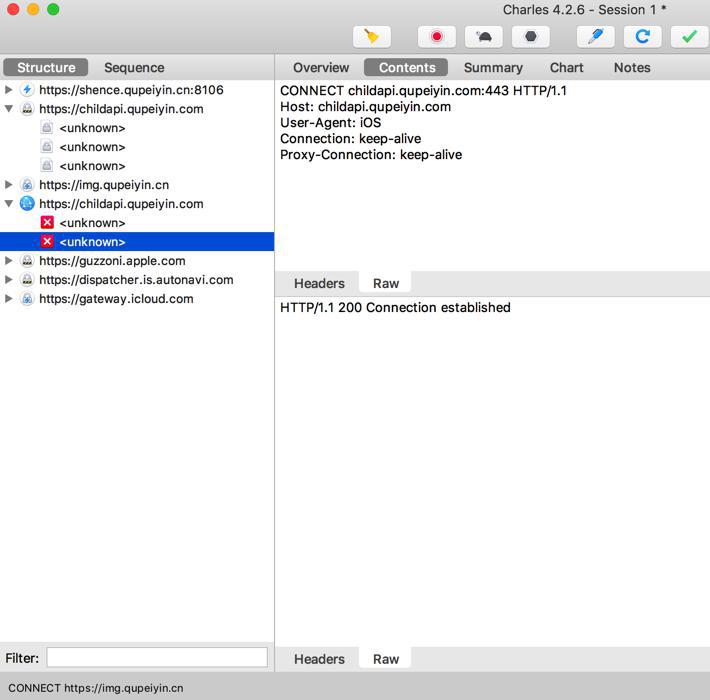
Task: Select response pane Raw tab at bottom
Action: click(386, 659)
